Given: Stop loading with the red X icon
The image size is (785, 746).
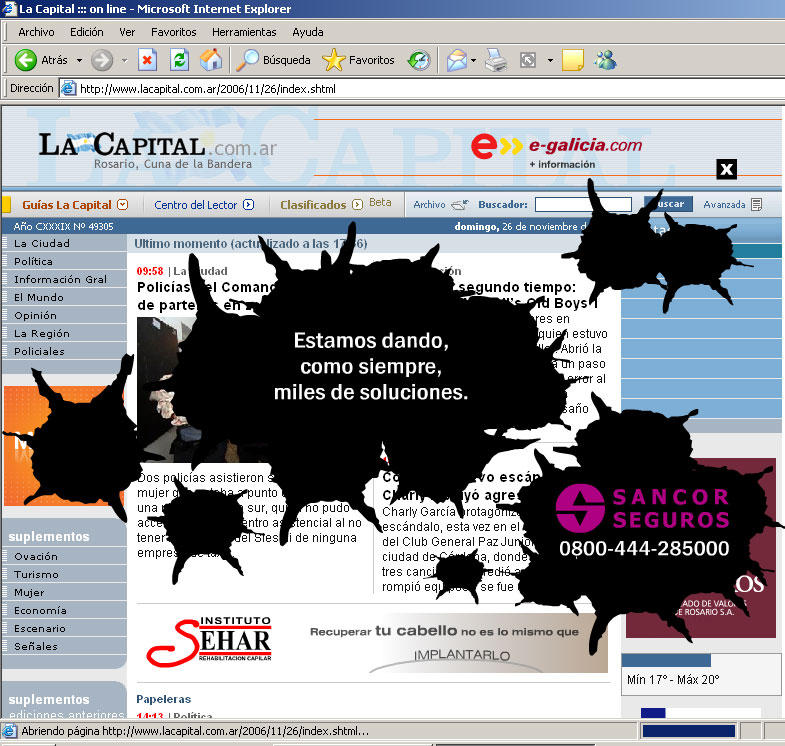Looking at the screenshot, I should pos(147,61).
